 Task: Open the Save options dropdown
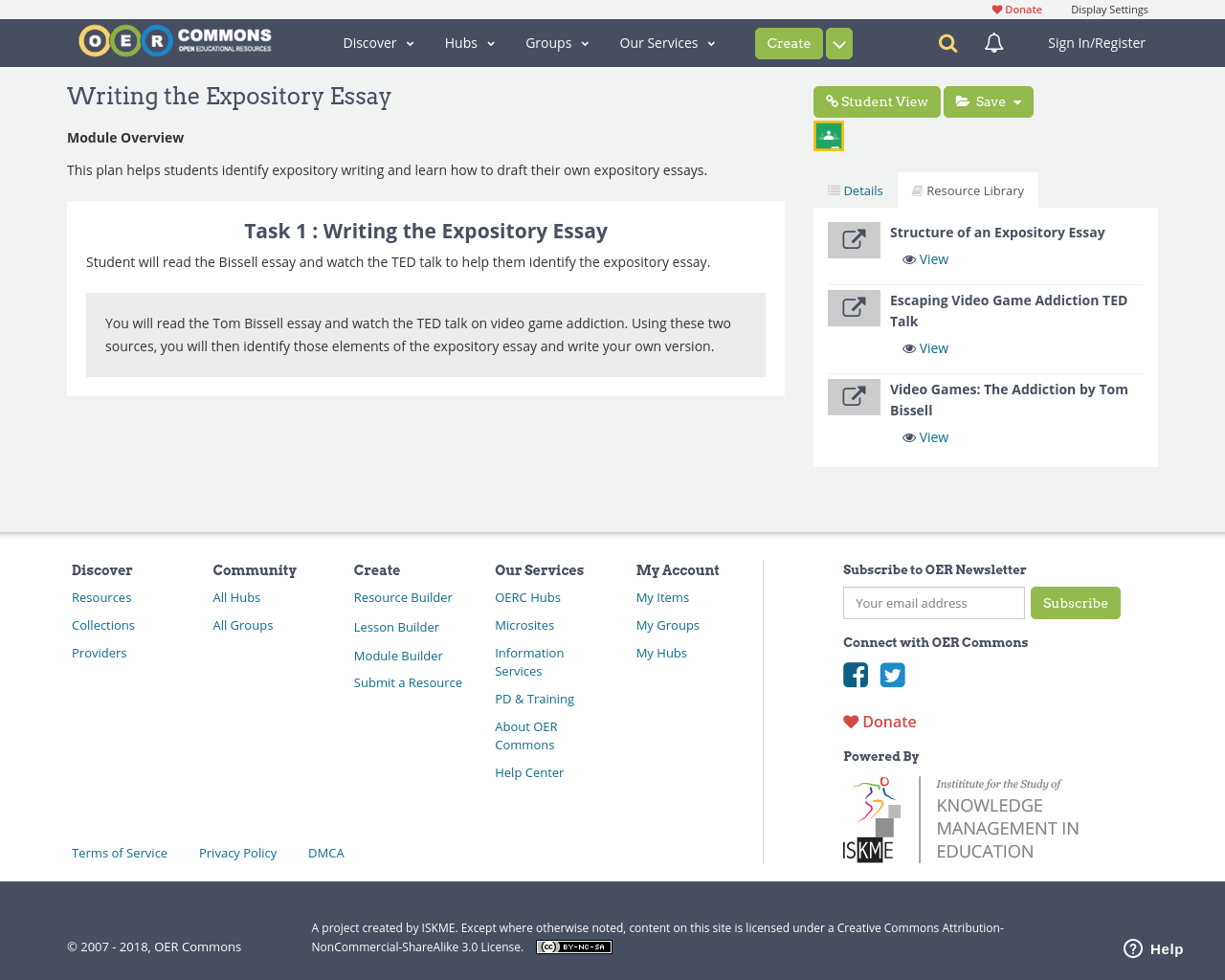coord(1017,100)
